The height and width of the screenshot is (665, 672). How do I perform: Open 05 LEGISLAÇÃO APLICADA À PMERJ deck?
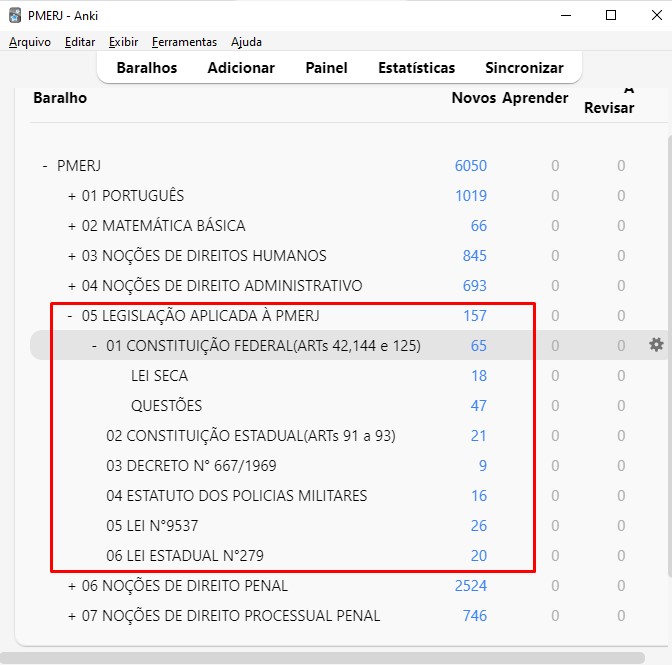click(x=201, y=316)
